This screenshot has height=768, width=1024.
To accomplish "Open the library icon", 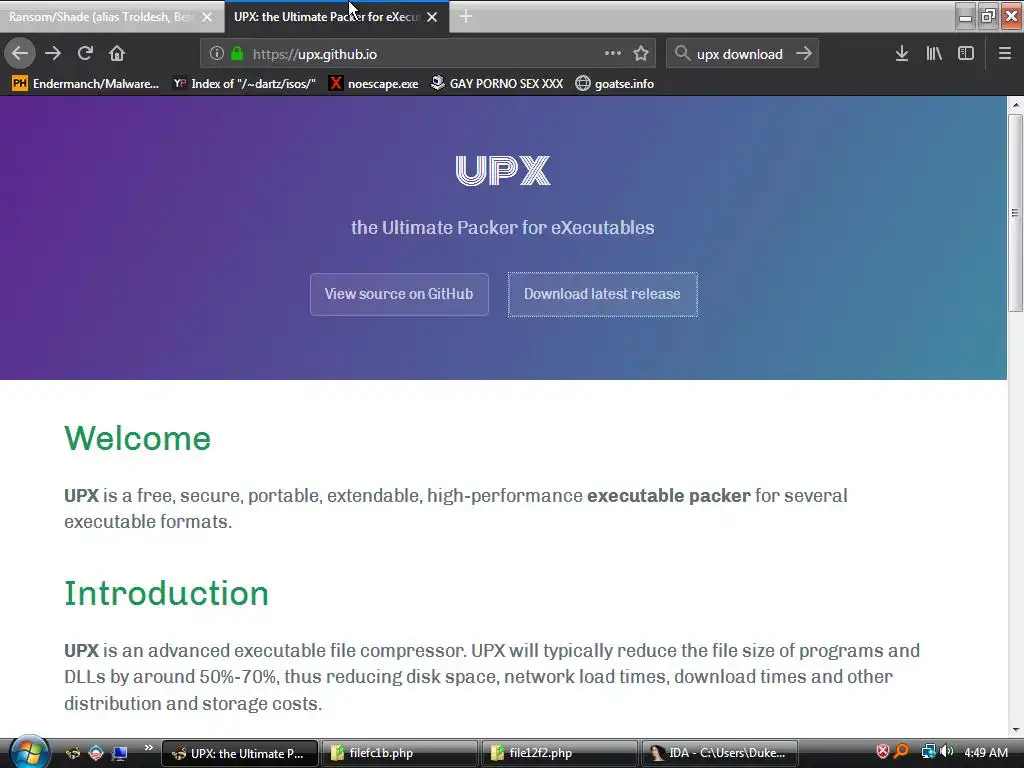I will pyautogui.click(x=934, y=54).
